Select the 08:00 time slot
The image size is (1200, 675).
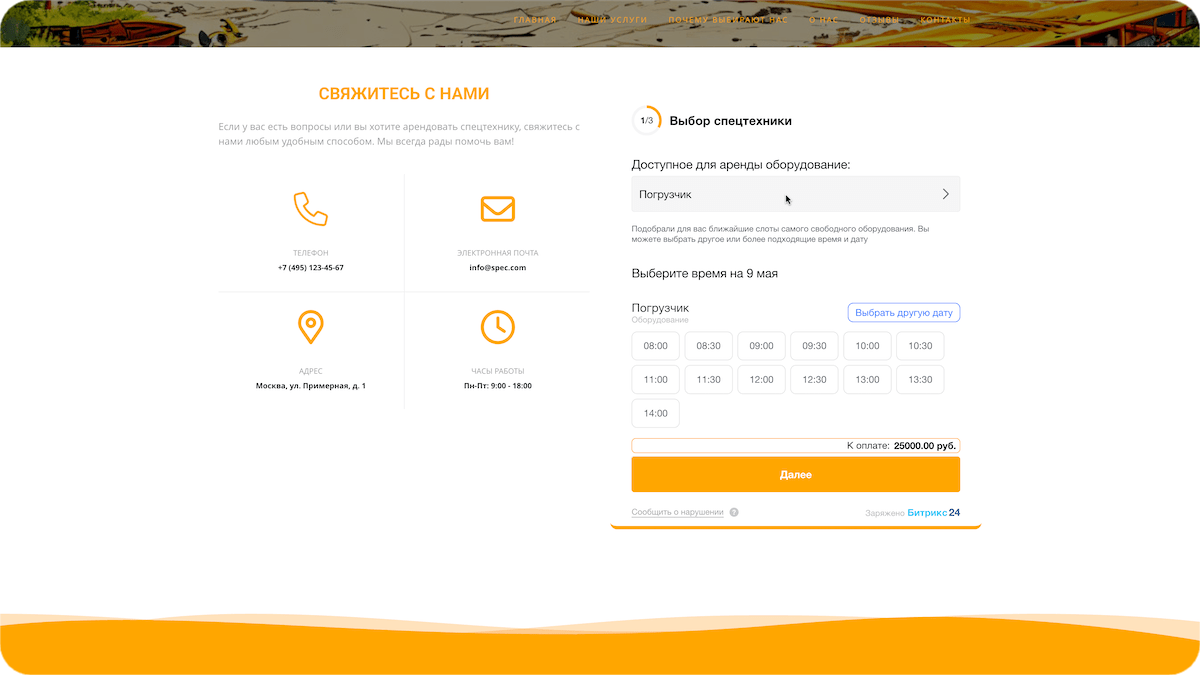655,346
